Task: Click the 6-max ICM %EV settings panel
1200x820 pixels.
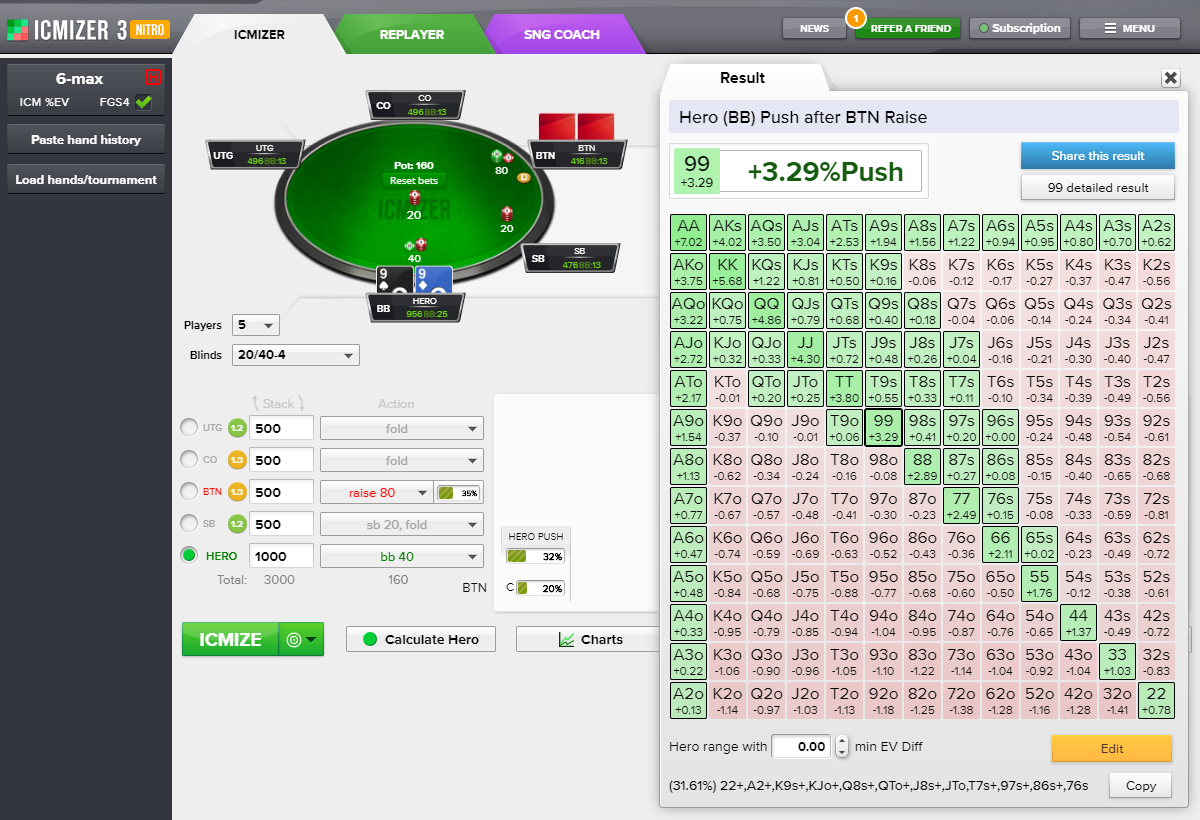Action: 85,90
